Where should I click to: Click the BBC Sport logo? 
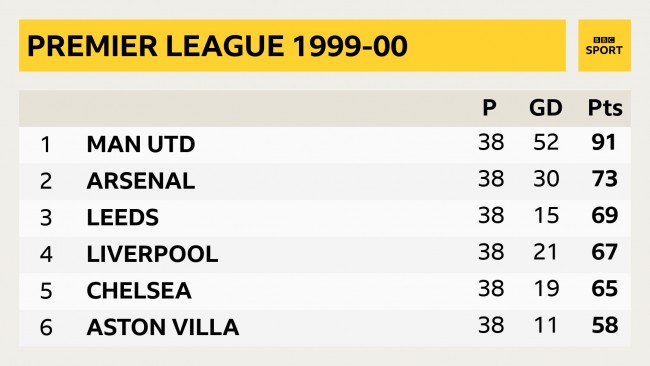604,46
